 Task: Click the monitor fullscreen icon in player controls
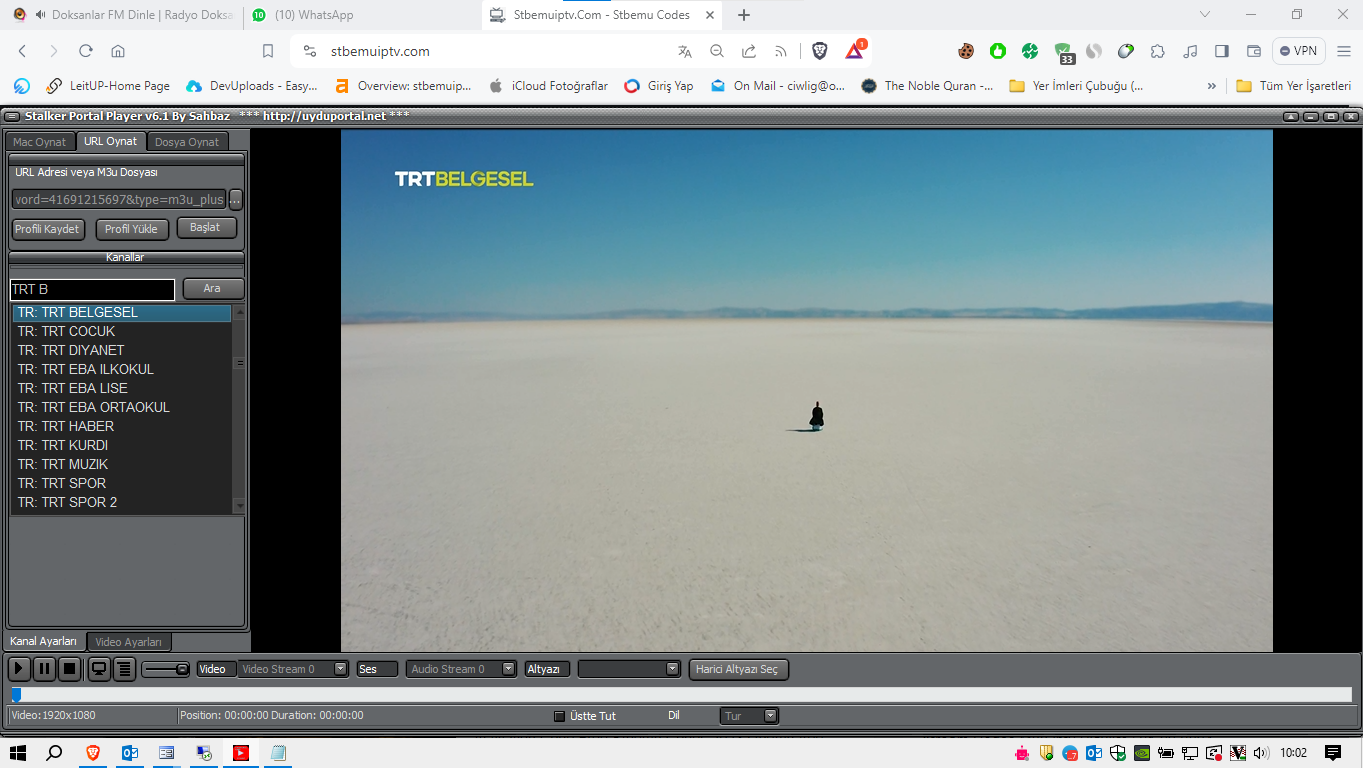pyautogui.click(x=99, y=669)
